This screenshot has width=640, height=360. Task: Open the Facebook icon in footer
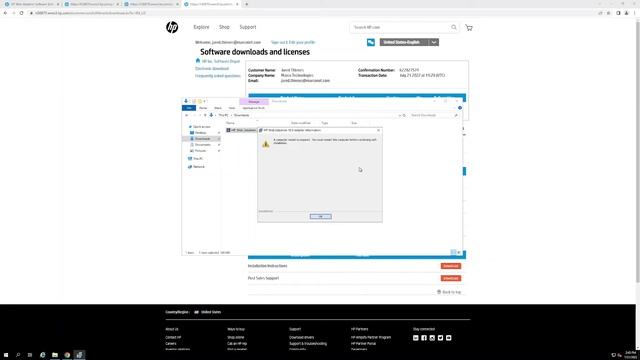[424, 338]
